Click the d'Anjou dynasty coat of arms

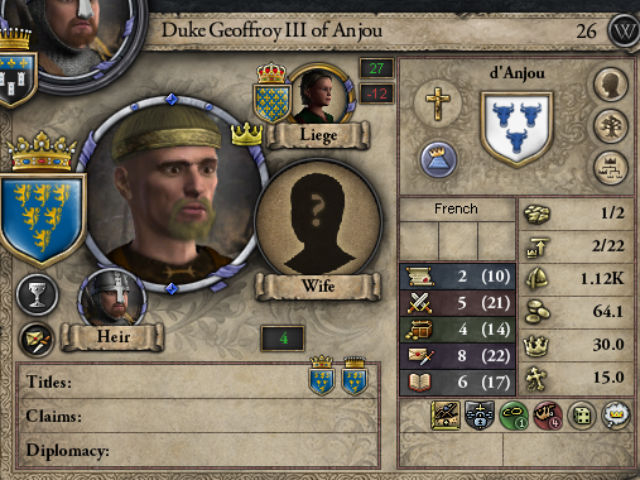click(517, 129)
